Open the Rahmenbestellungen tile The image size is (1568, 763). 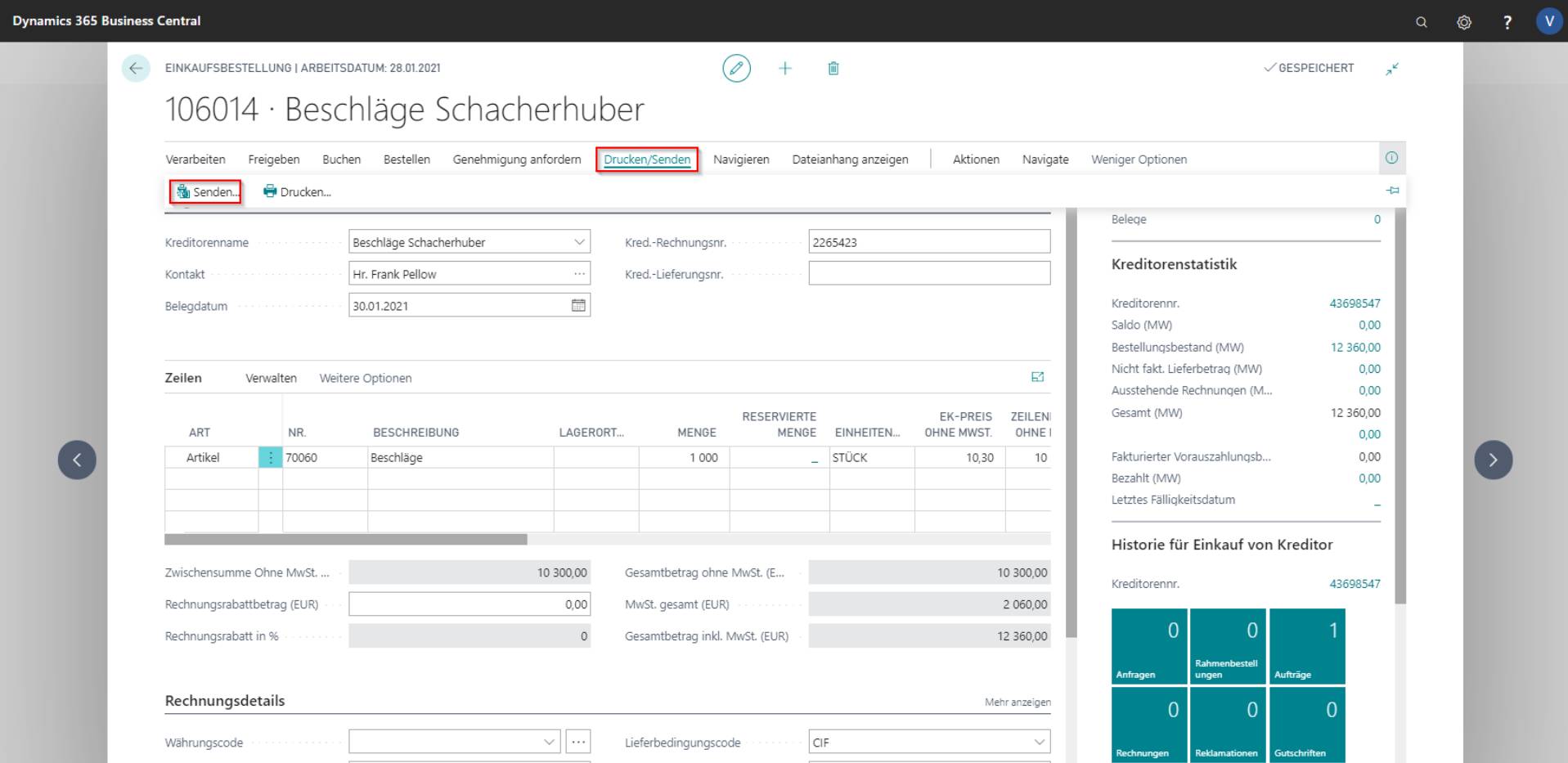[x=1228, y=646]
